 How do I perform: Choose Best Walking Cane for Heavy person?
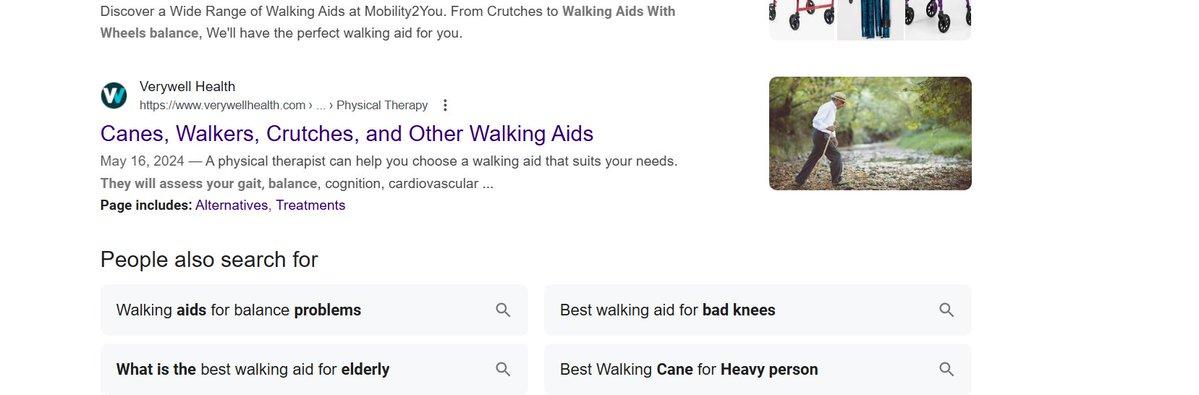pos(758,370)
